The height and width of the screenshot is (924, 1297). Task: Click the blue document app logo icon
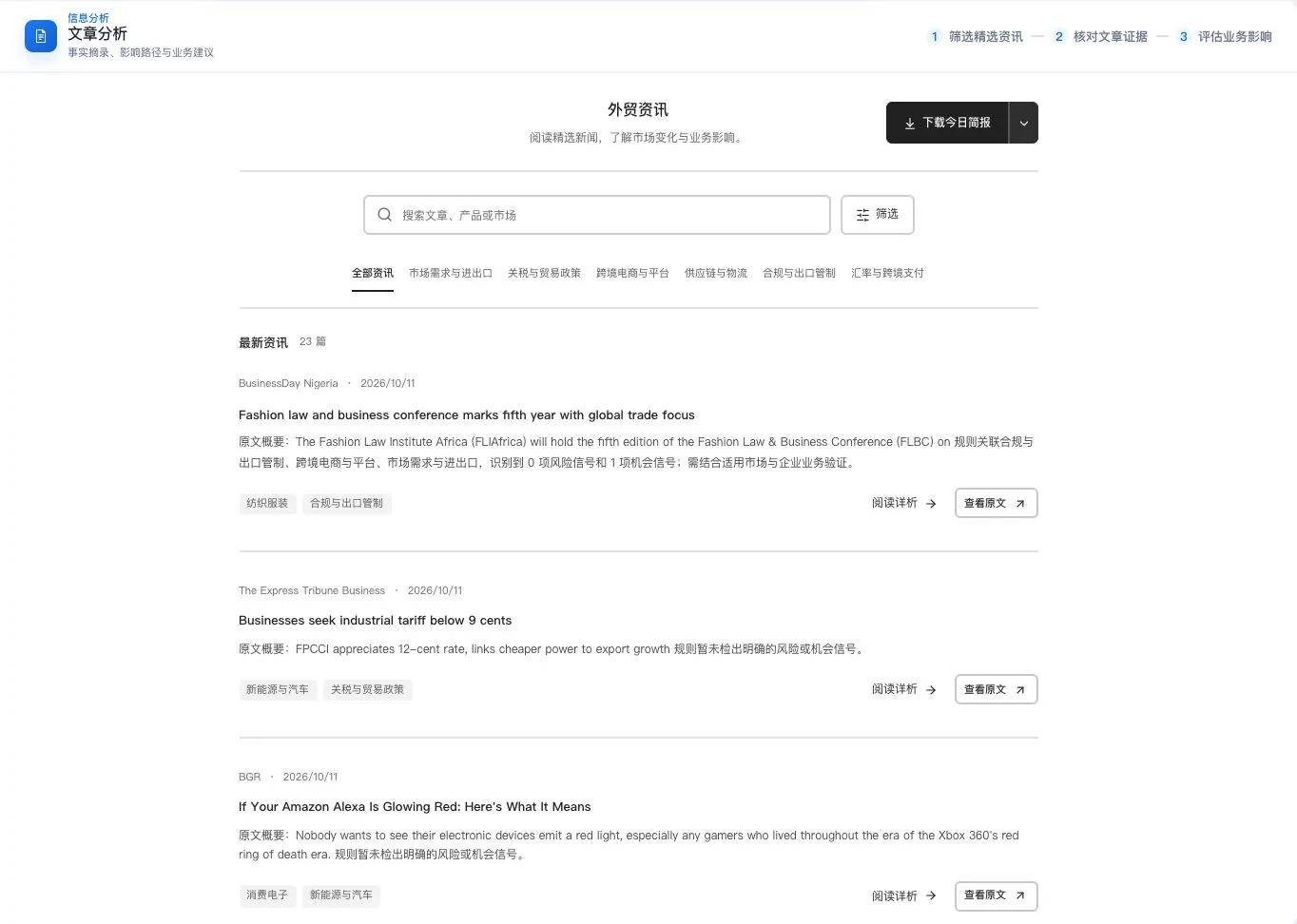tap(41, 36)
